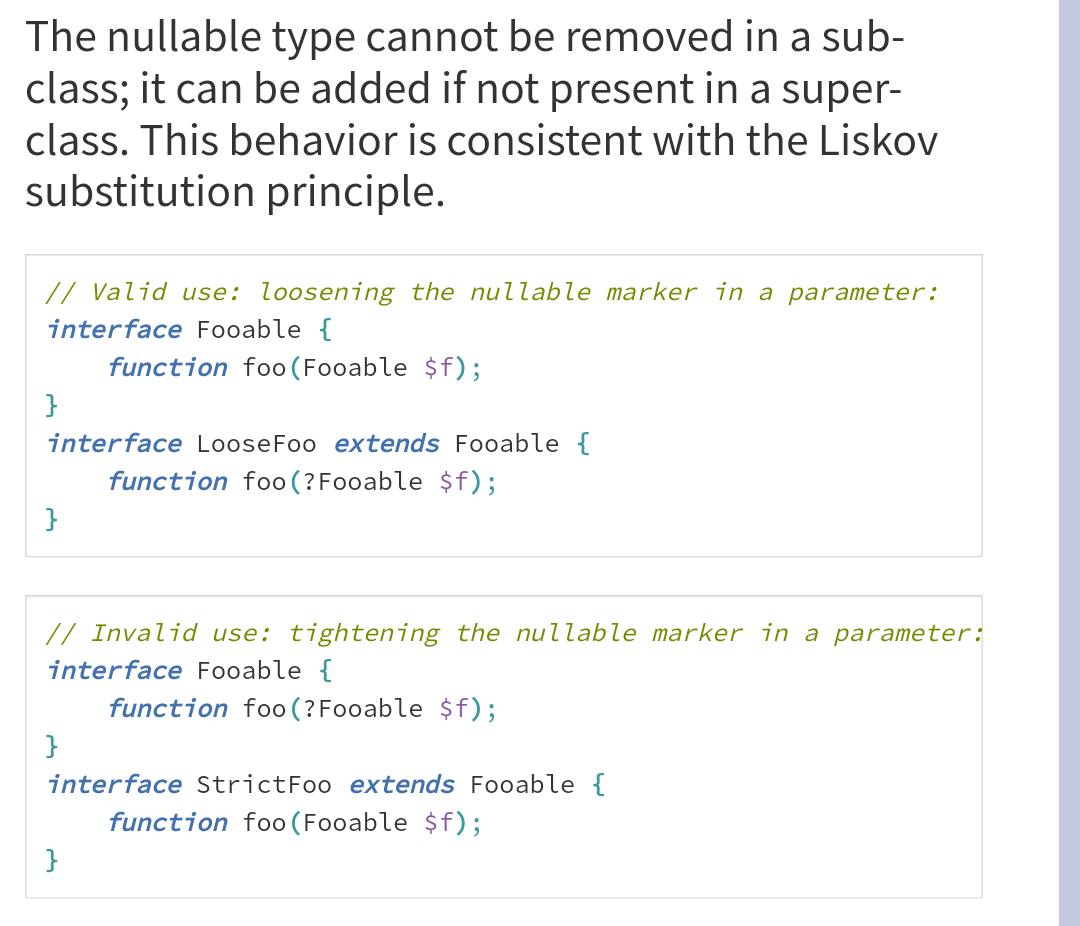Viewport: 1080px width, 926px height.
Task: Click the first 'extends' keyword after LooseFoo
Action: 386,444
